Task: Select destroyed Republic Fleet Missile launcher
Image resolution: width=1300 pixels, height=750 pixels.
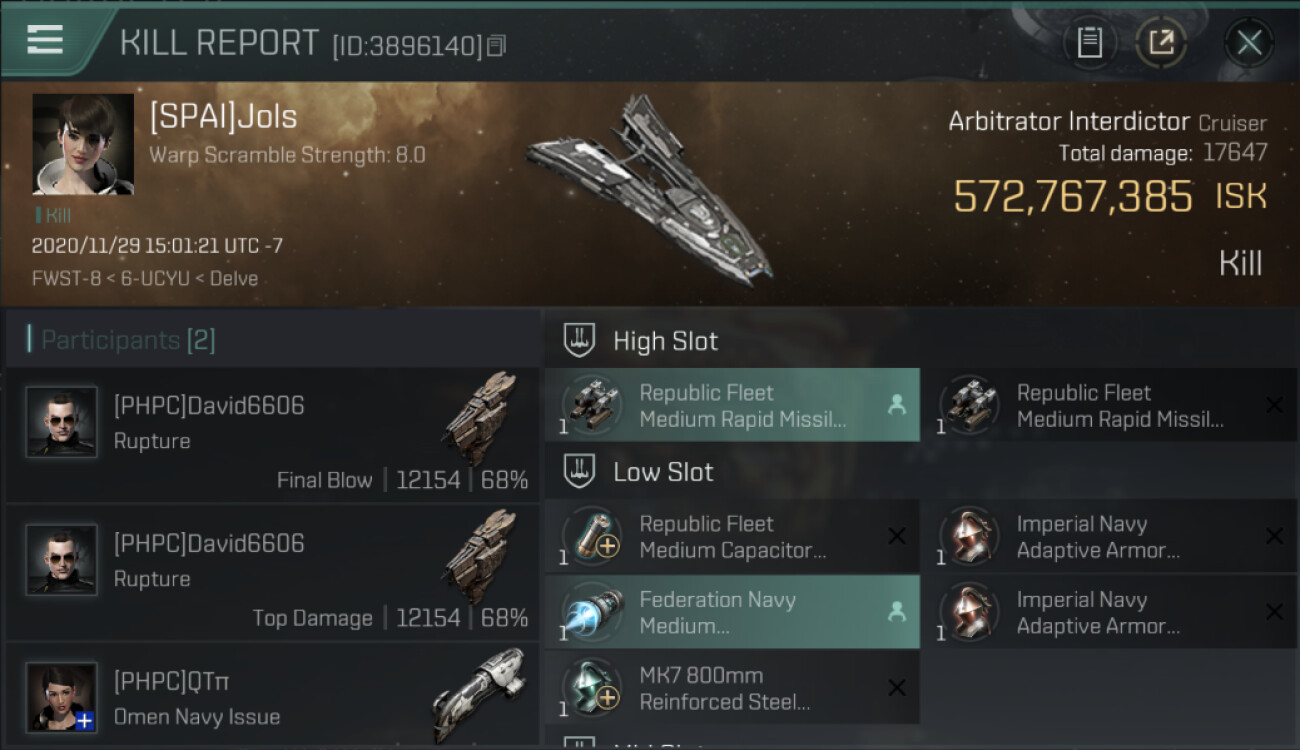Action: coord(1108,406)
